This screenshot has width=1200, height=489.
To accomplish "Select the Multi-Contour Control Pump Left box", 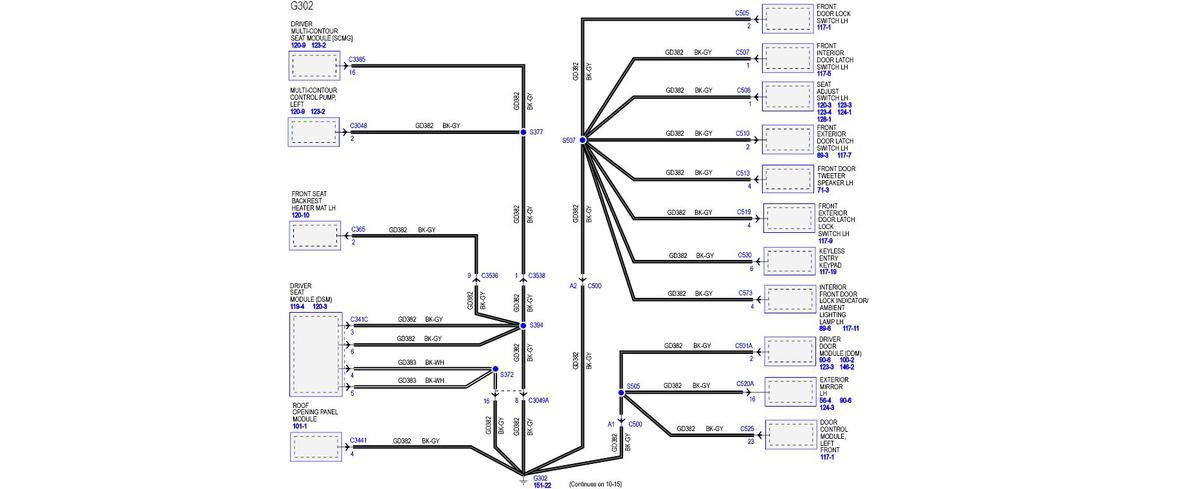I will click(316, 132).
